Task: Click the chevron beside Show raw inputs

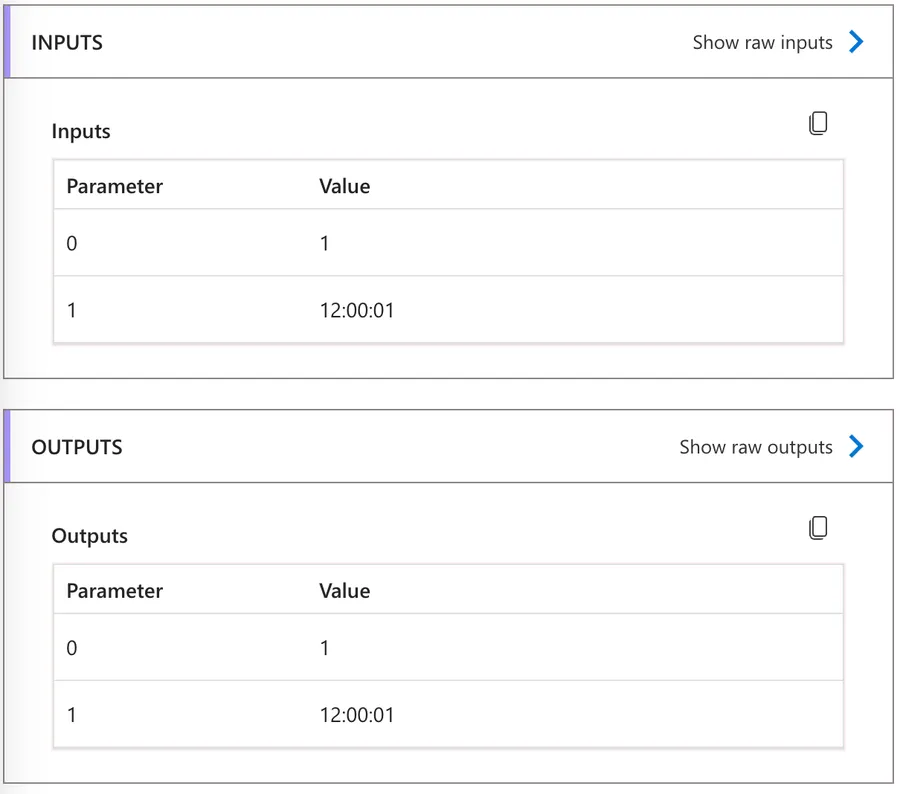Action: click(856, 42)
